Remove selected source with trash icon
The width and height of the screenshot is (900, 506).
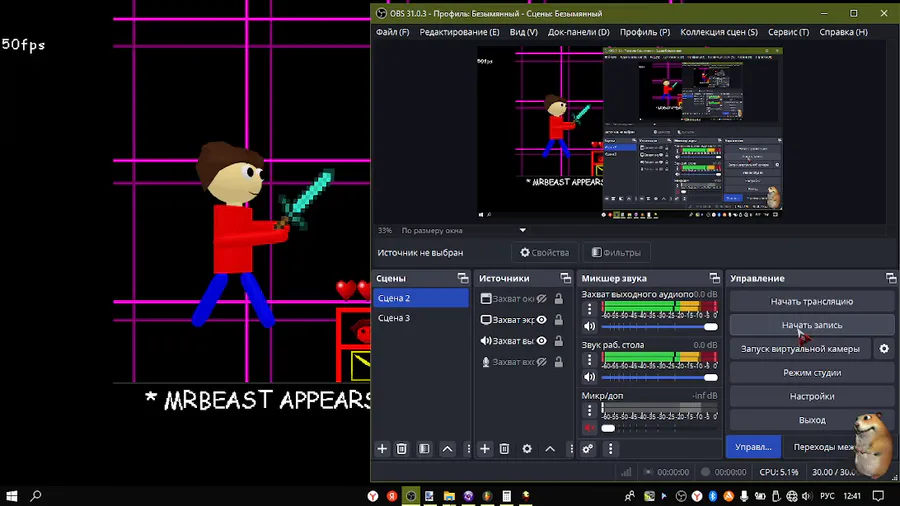pos(505,449)
